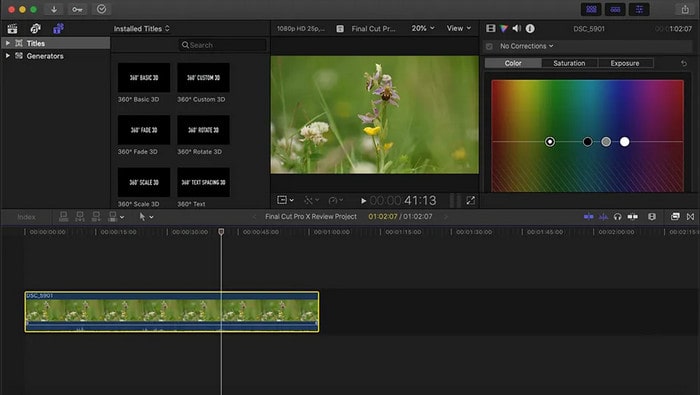
Task: Open the No Corrections dropdown
Action: (527, 46)
